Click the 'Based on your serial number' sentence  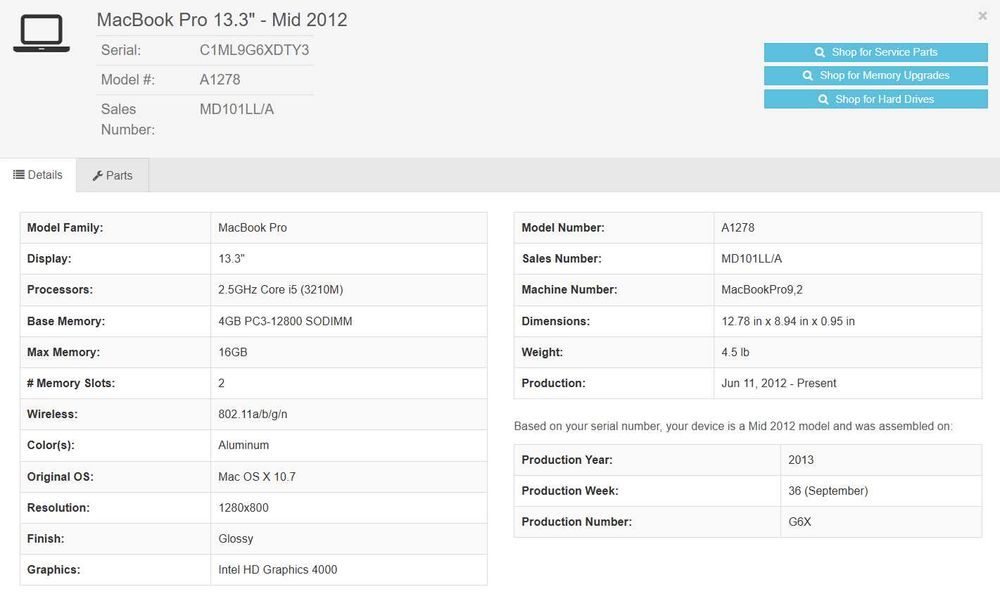point(733,426)
